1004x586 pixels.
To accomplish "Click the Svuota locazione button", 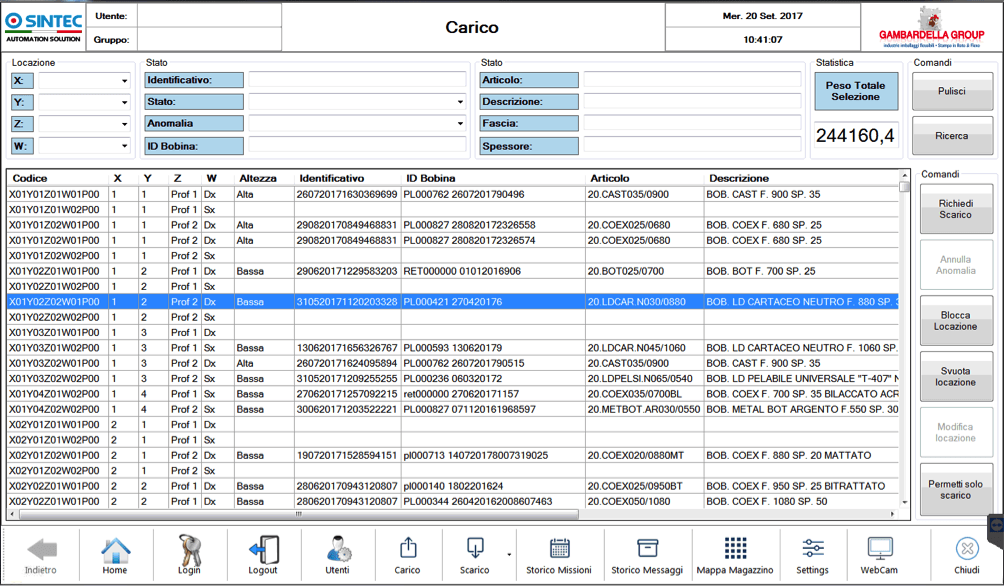I will click(956, 377).
